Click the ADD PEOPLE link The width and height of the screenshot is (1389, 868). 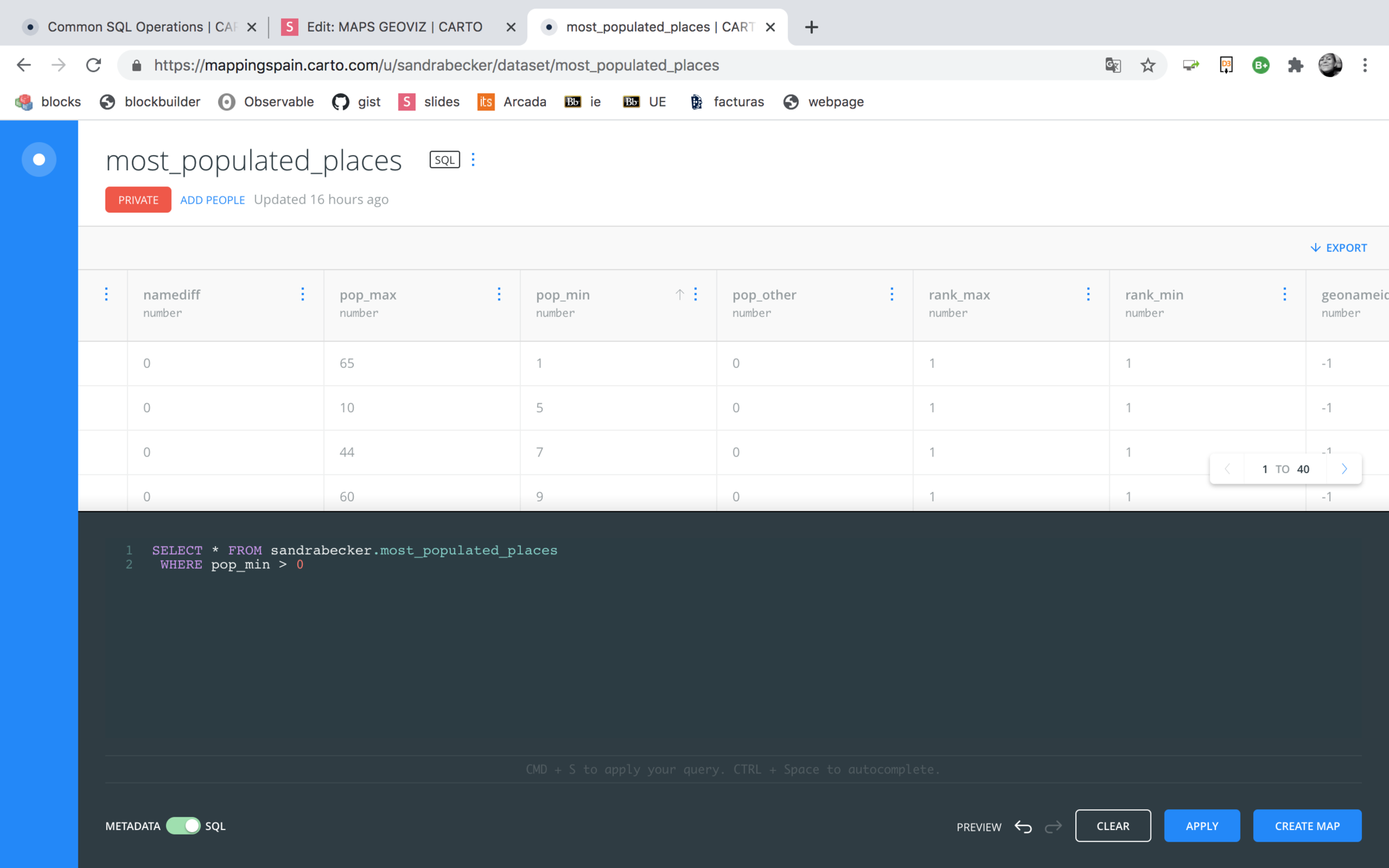[212, 200]
